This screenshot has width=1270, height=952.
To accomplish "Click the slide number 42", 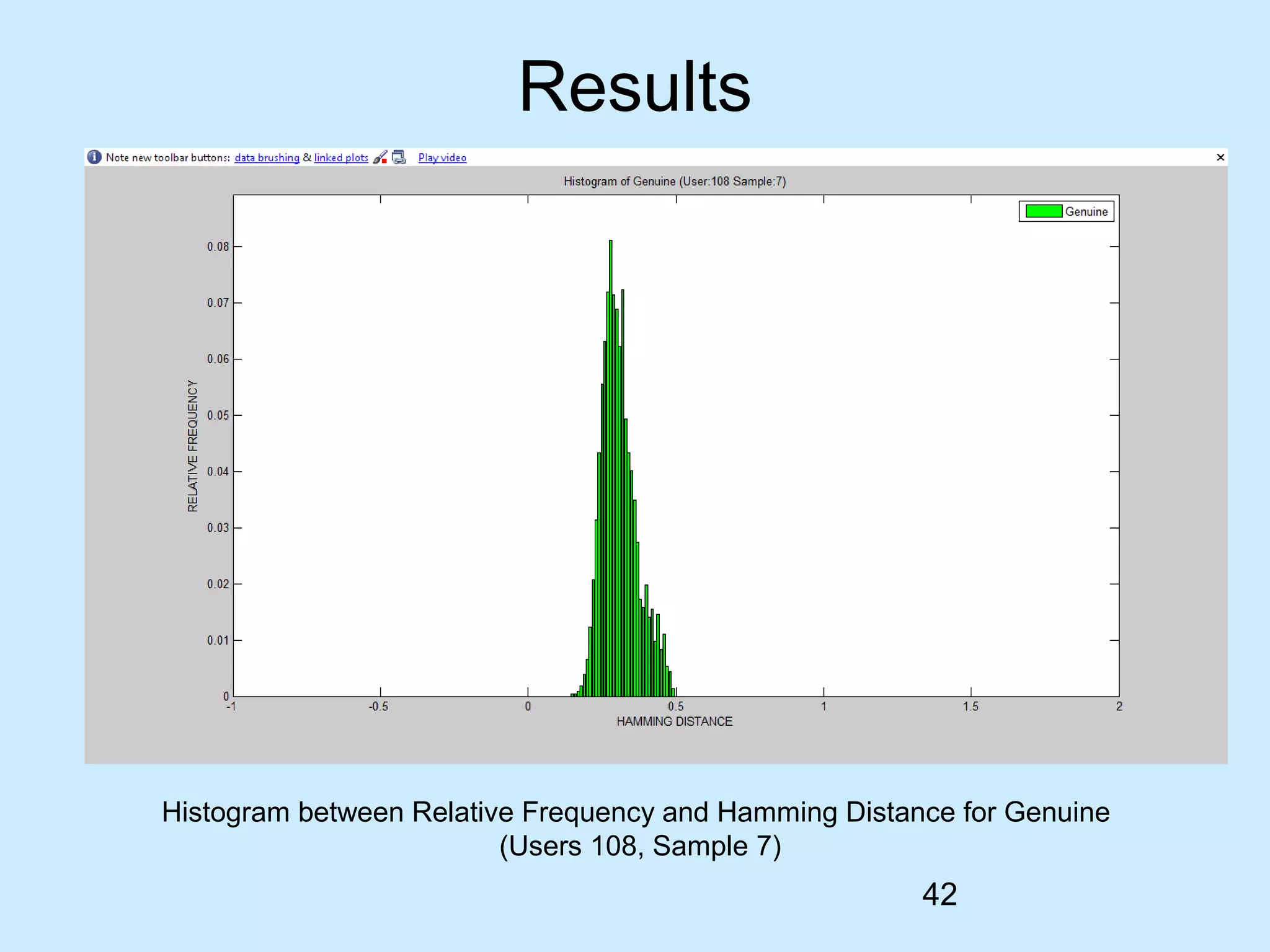I will point(939,894).
